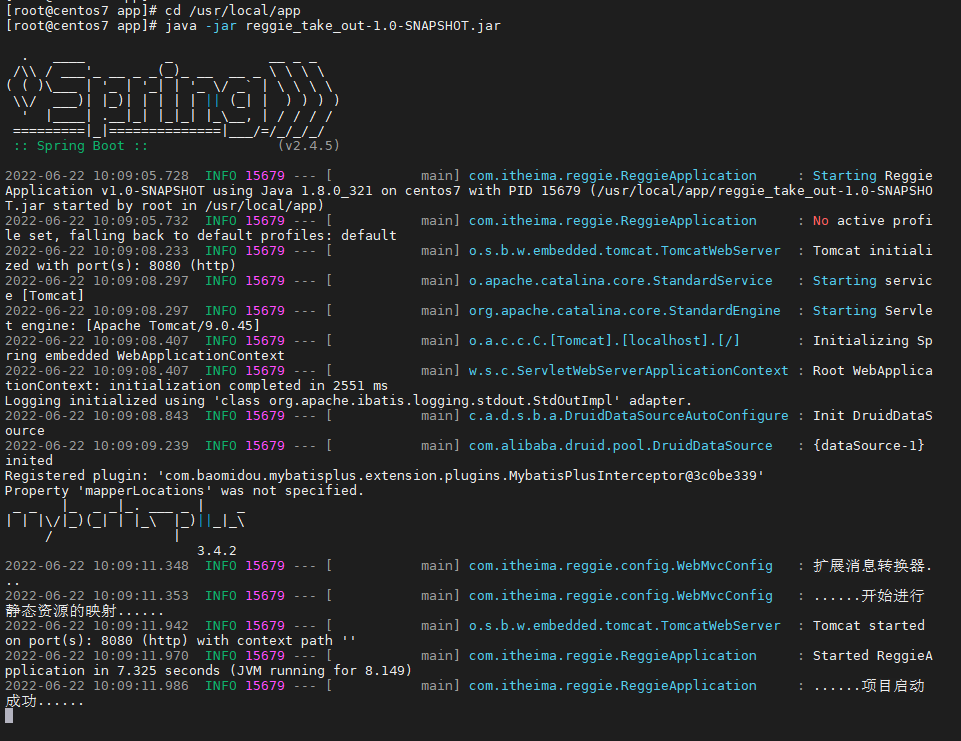The height and width of the screenshot is (741, 961).
Task: Click the "{dataSource-1}" message text
Action: click(868, 445)
